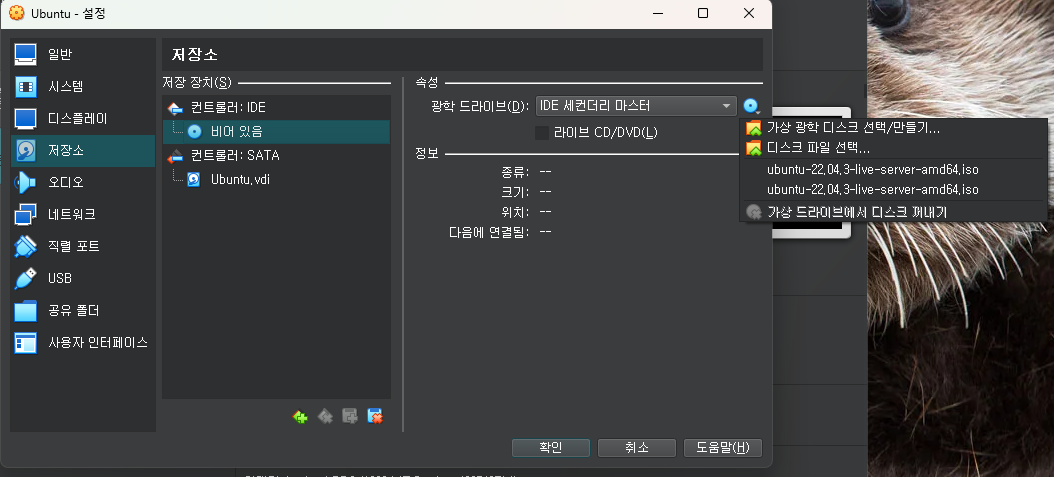Click the remove attachment icon

click(375, 417)
